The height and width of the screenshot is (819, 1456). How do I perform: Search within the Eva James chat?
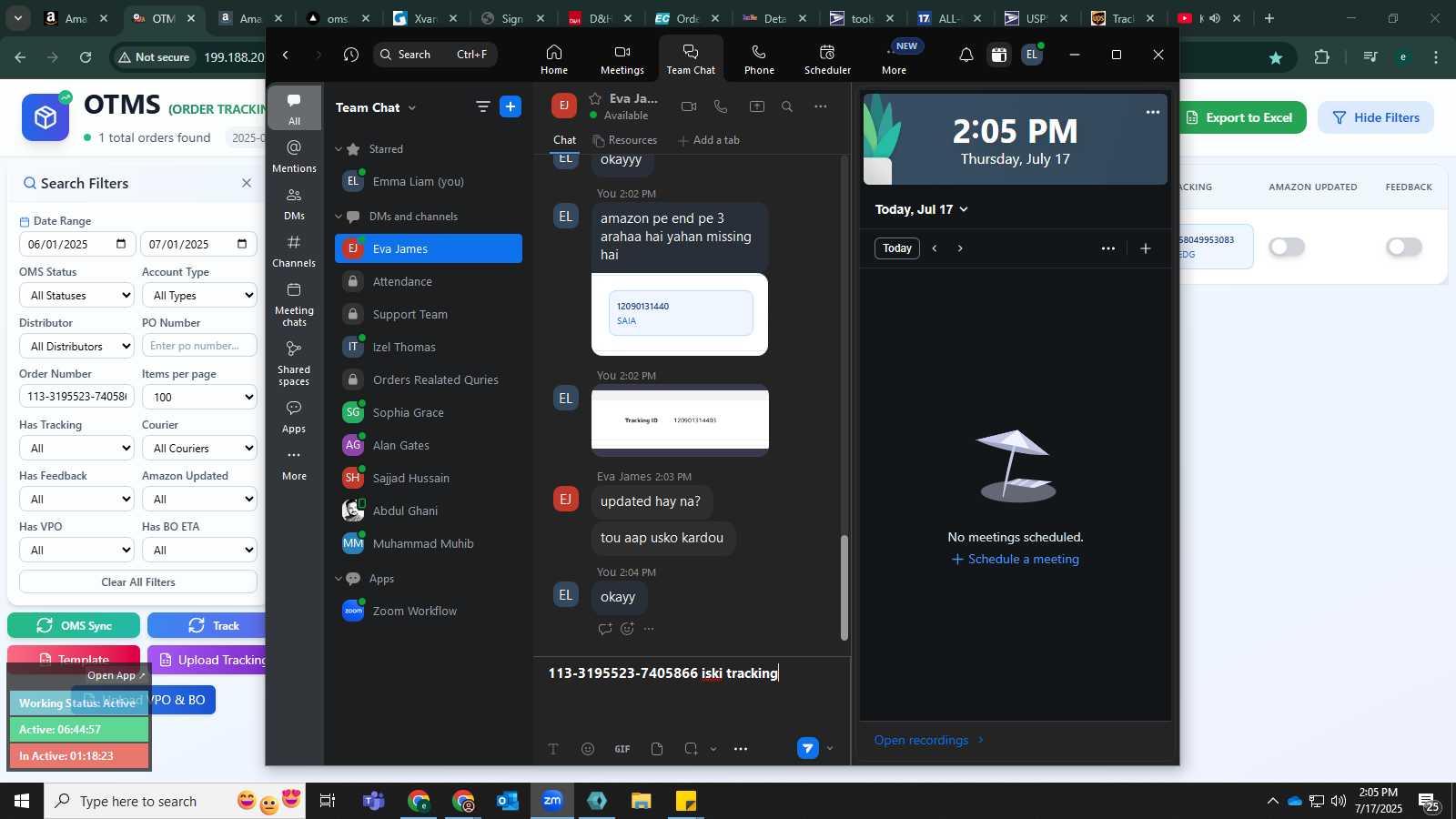[x=787, y=106]
